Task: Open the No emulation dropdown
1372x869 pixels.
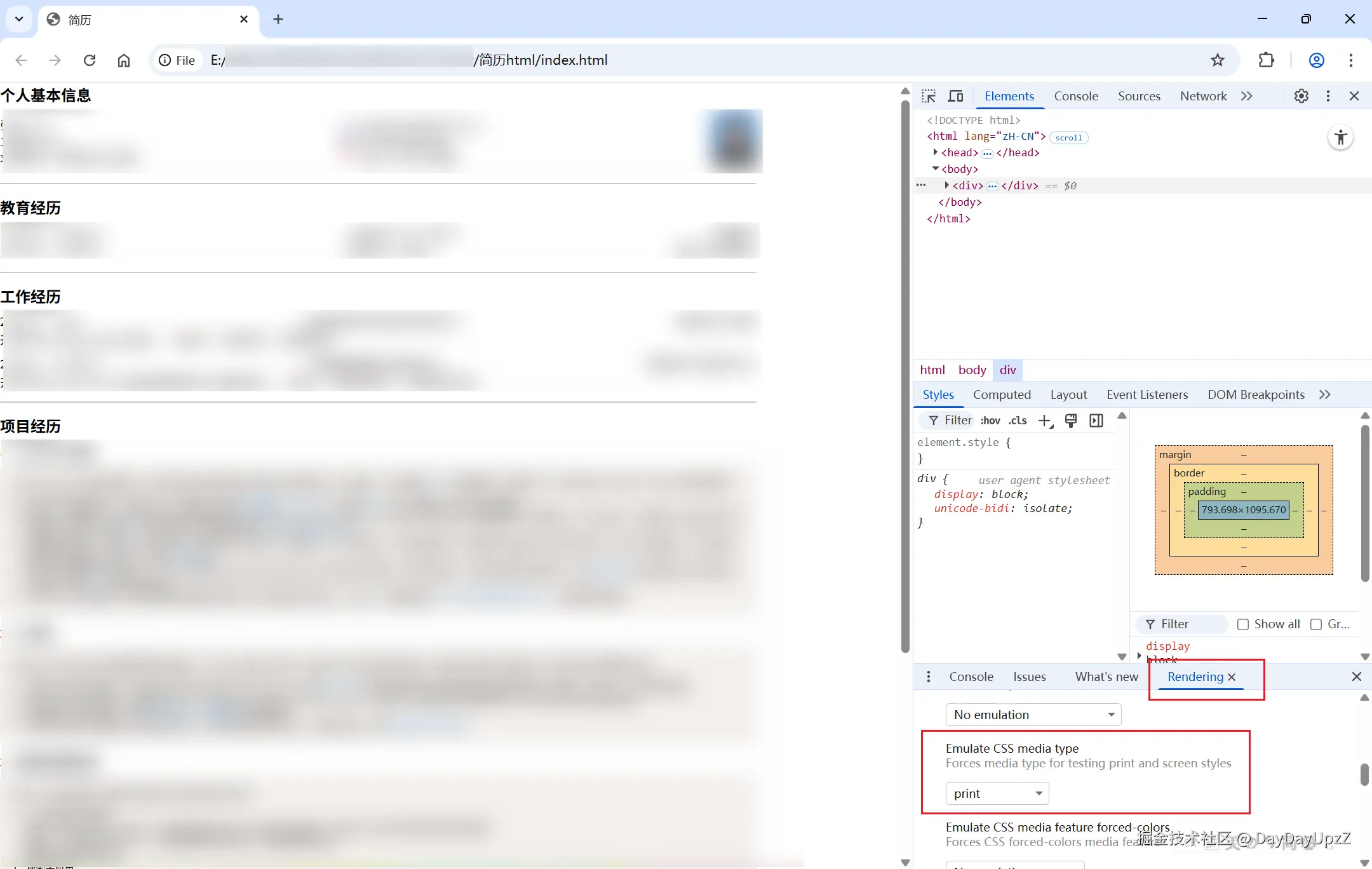Action: tap(1033, 715)
